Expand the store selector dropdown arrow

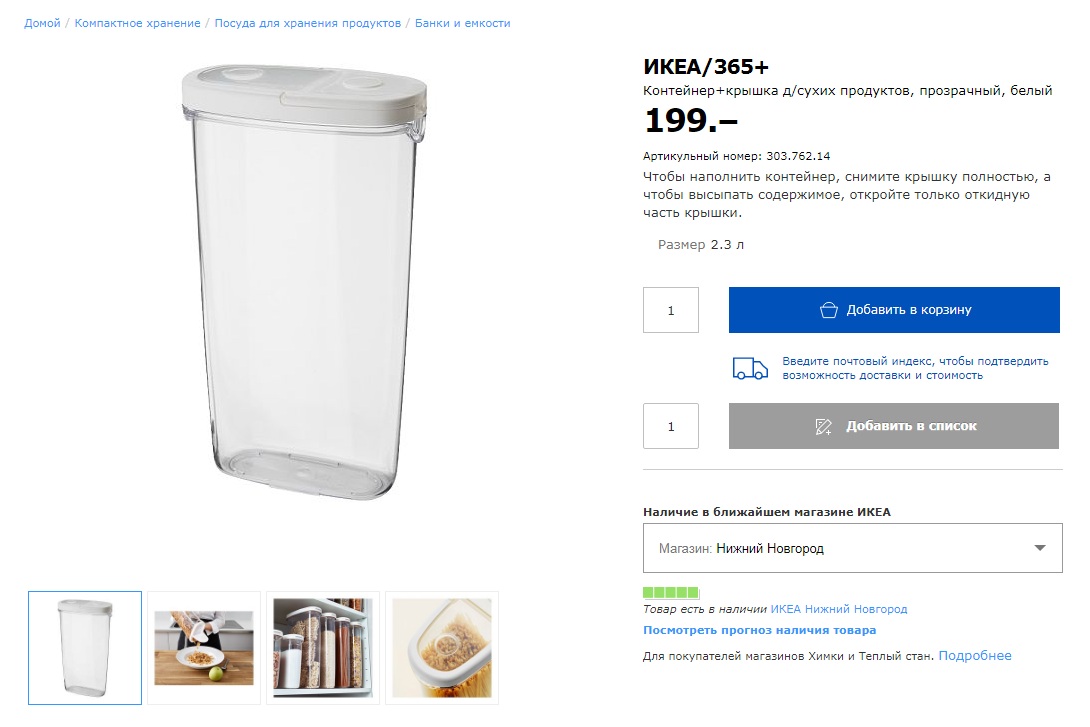[x=1040, y=548]
